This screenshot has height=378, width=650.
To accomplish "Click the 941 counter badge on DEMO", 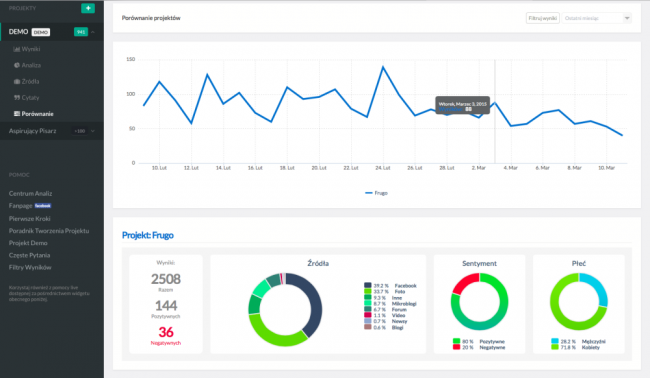I will tap(81, 32).
